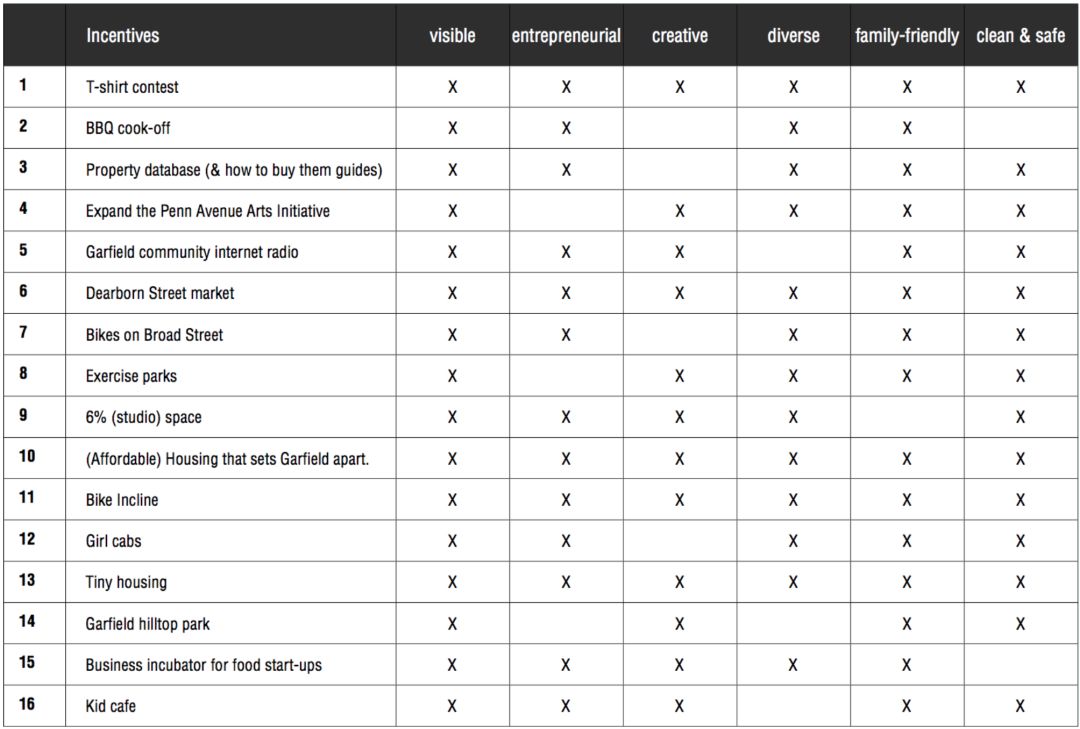The image size is (1080, 729).
Task: Select the 'Girl cabs' incentive text
Action: click(x=113, y=542)
